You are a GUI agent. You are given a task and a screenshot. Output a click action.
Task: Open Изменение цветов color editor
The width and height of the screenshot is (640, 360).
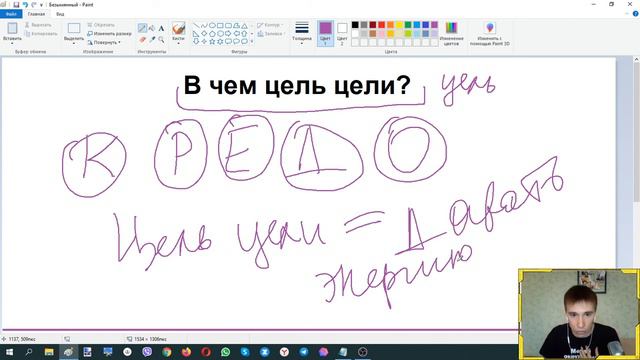(451, 33)
